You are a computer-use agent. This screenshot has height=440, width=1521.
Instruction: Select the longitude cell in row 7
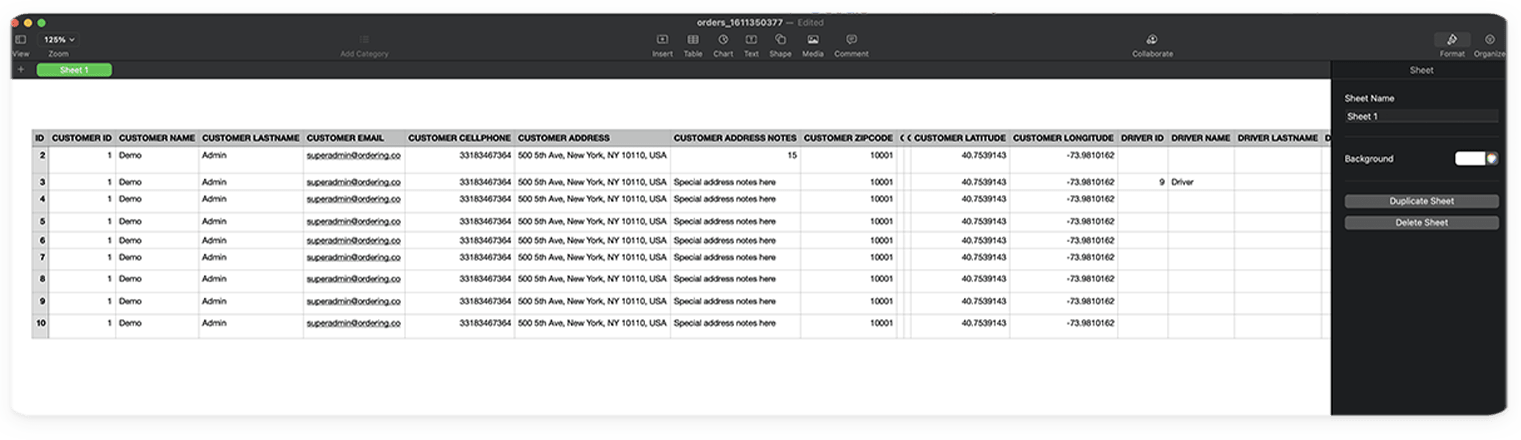(x=1064, y=258)
